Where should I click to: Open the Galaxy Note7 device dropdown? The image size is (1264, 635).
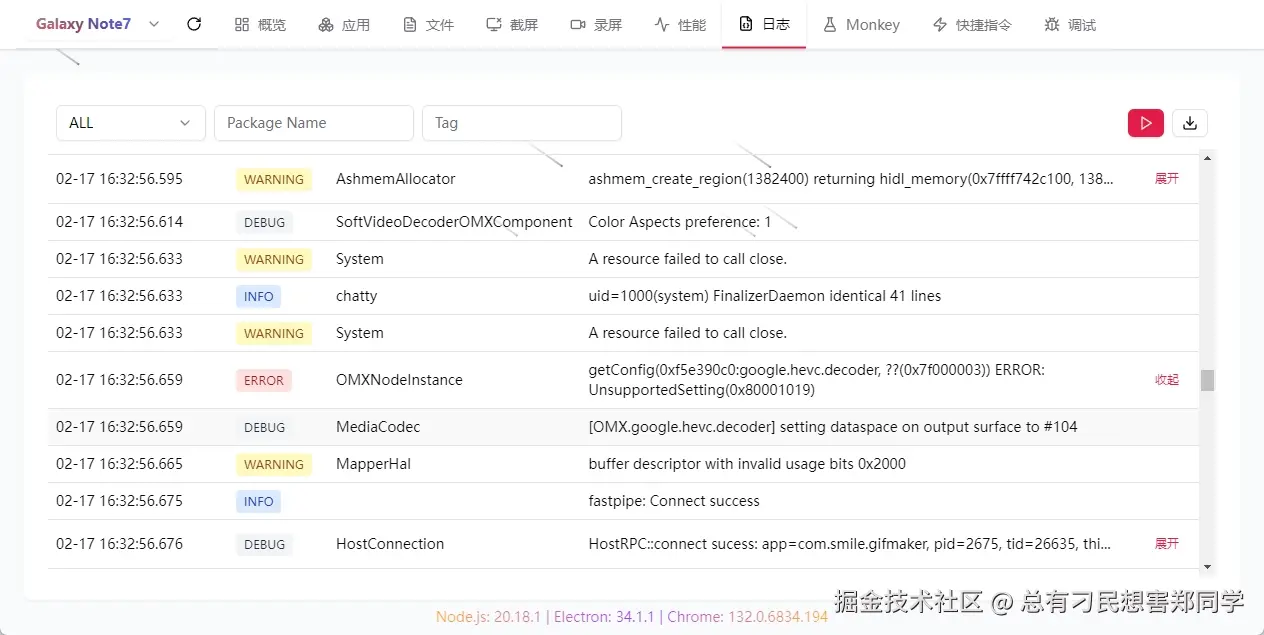[x=96, y=24]
